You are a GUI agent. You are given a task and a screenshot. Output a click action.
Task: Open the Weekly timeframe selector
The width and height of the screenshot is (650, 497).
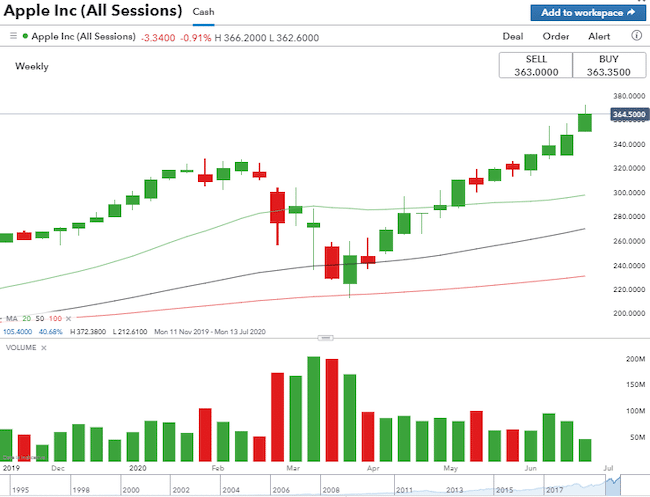[31, 67]
